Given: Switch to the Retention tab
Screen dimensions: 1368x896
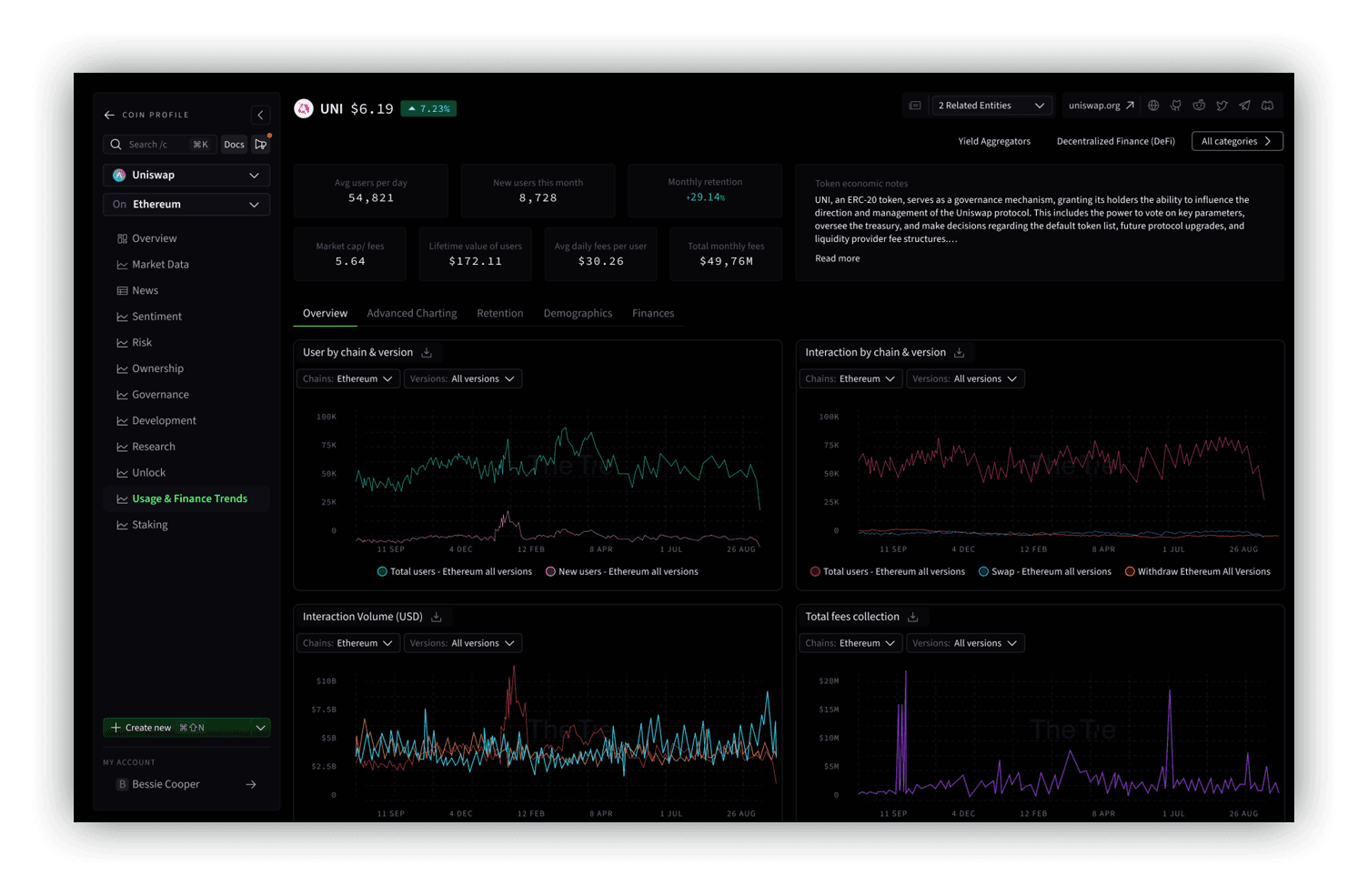Looking at the screenshot, I should pos(500,314).
